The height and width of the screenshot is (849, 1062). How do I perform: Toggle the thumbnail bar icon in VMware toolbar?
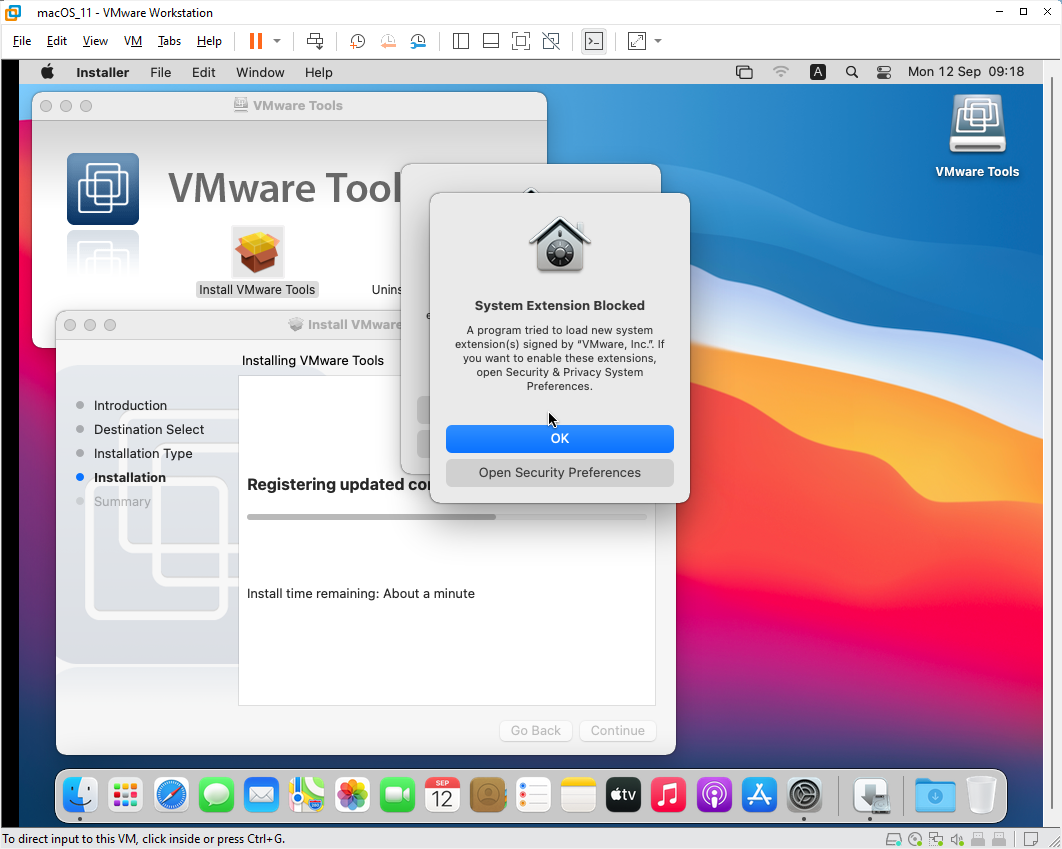[491, 41]
